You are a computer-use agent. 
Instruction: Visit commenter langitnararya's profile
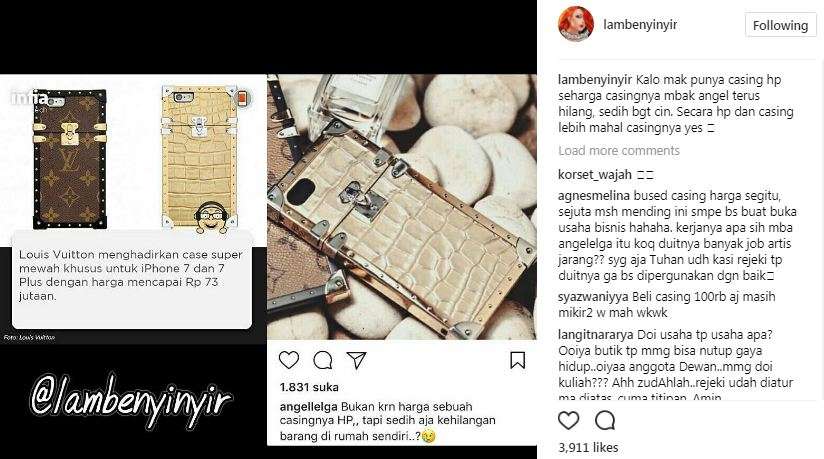point(596,335)
